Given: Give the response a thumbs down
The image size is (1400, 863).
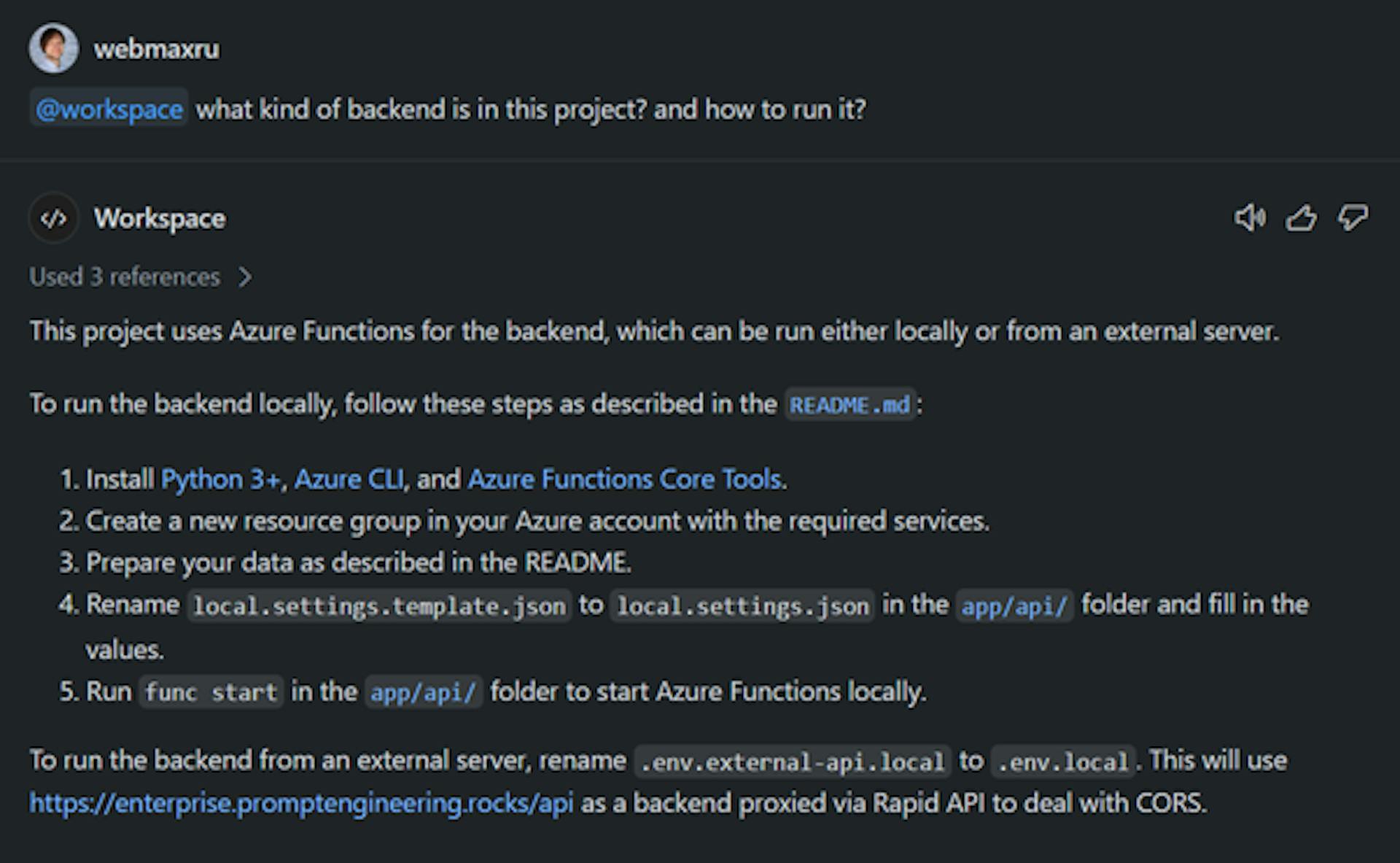Looking at the screenshot, I should coord(1351,217).
